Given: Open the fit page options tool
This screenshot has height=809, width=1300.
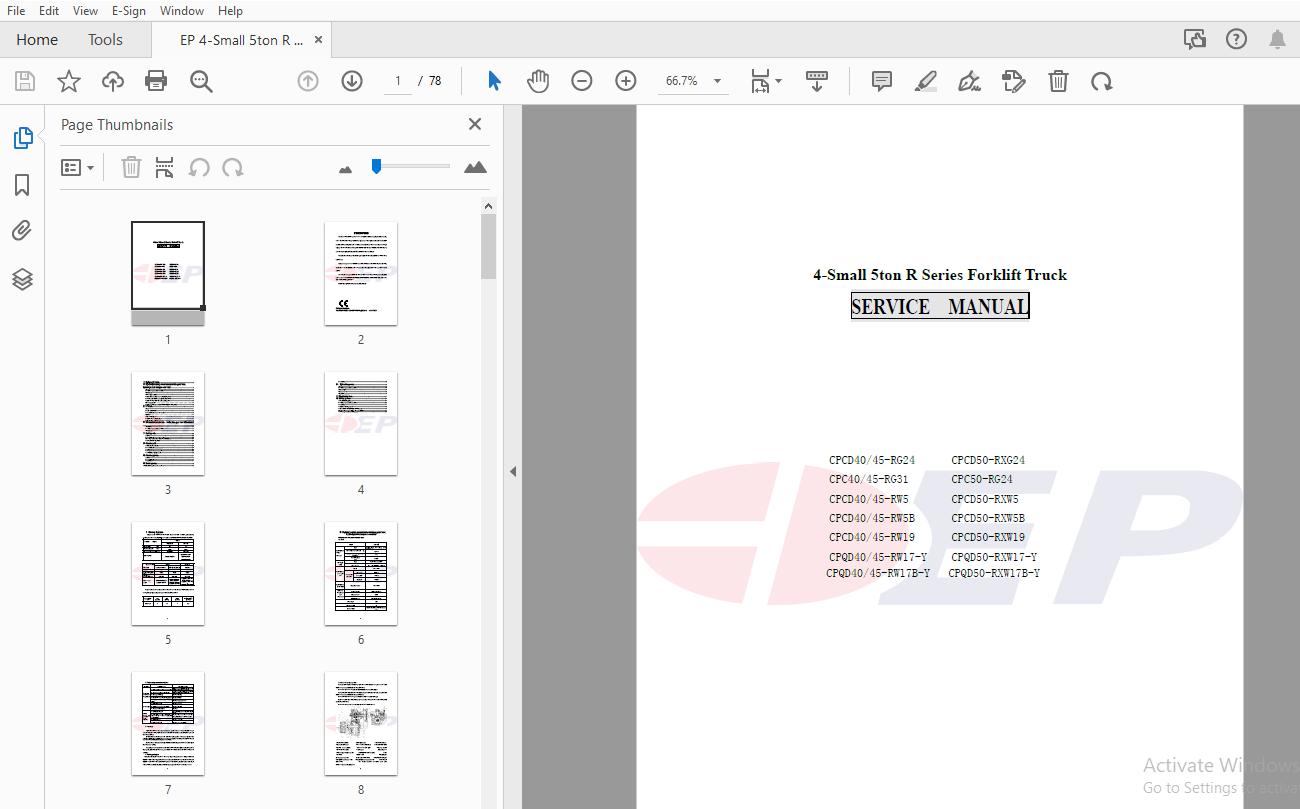Looking at the screenshot, I should (x=766, y=81).
